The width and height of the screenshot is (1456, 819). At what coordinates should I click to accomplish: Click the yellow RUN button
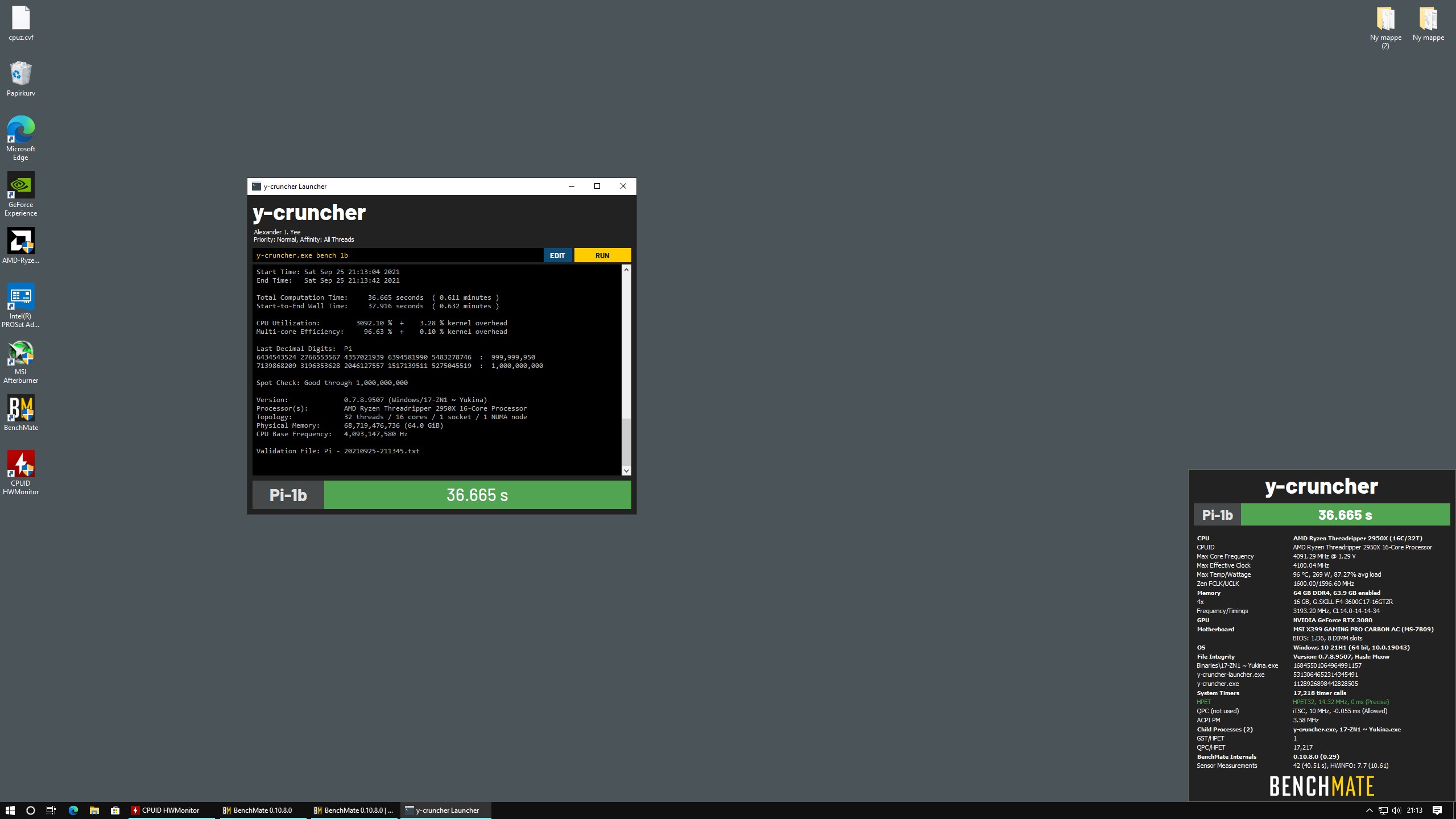click(602, 255)
